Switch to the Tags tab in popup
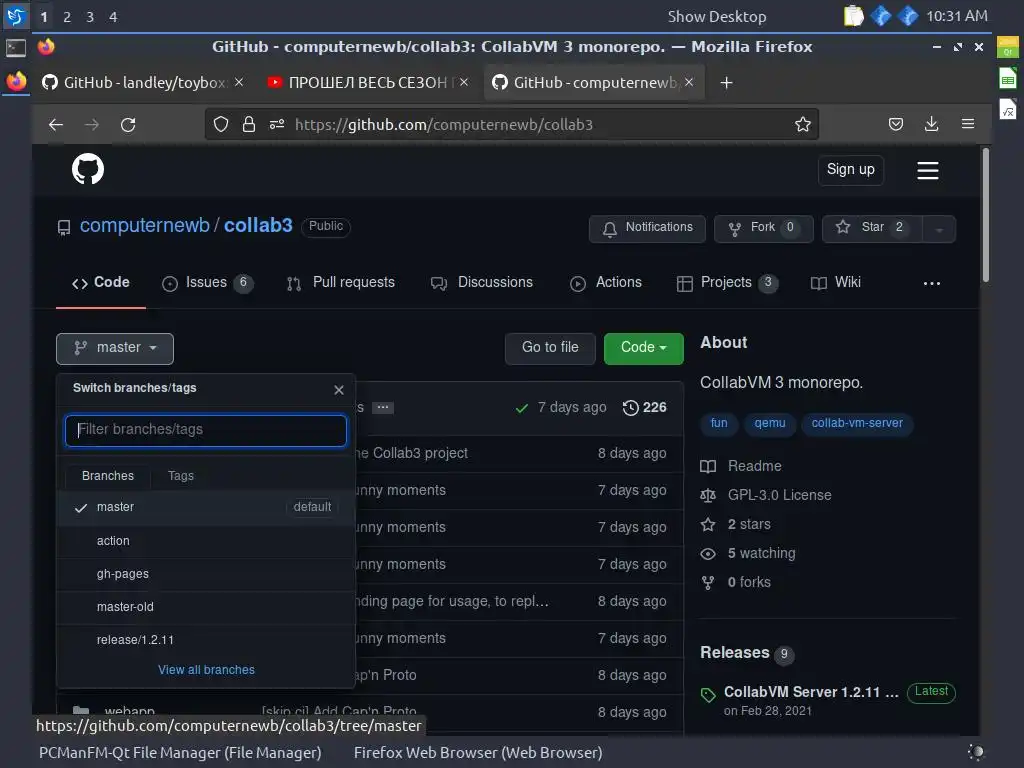This screenshot has width=1024, height=768. [x=181, y=476]
